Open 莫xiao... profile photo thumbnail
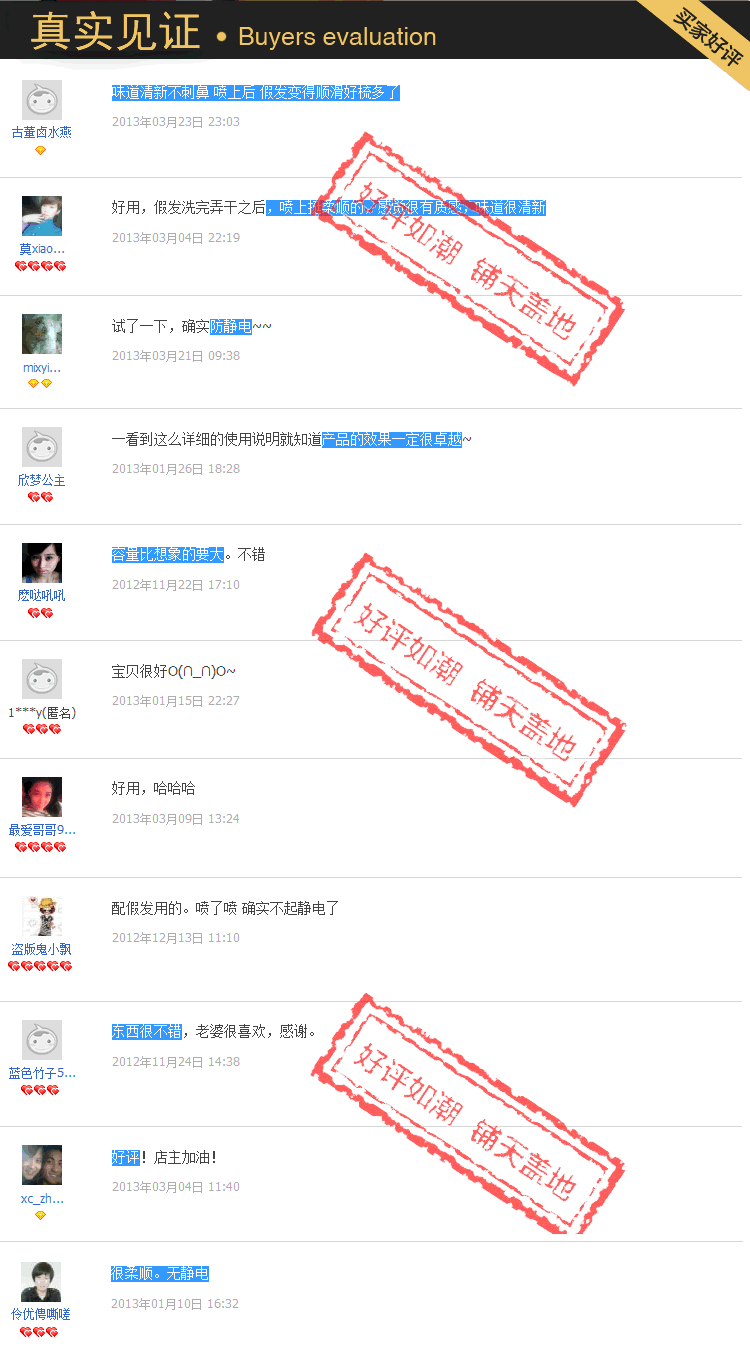Screen dimensions: 750x1362 coord(42,216)
